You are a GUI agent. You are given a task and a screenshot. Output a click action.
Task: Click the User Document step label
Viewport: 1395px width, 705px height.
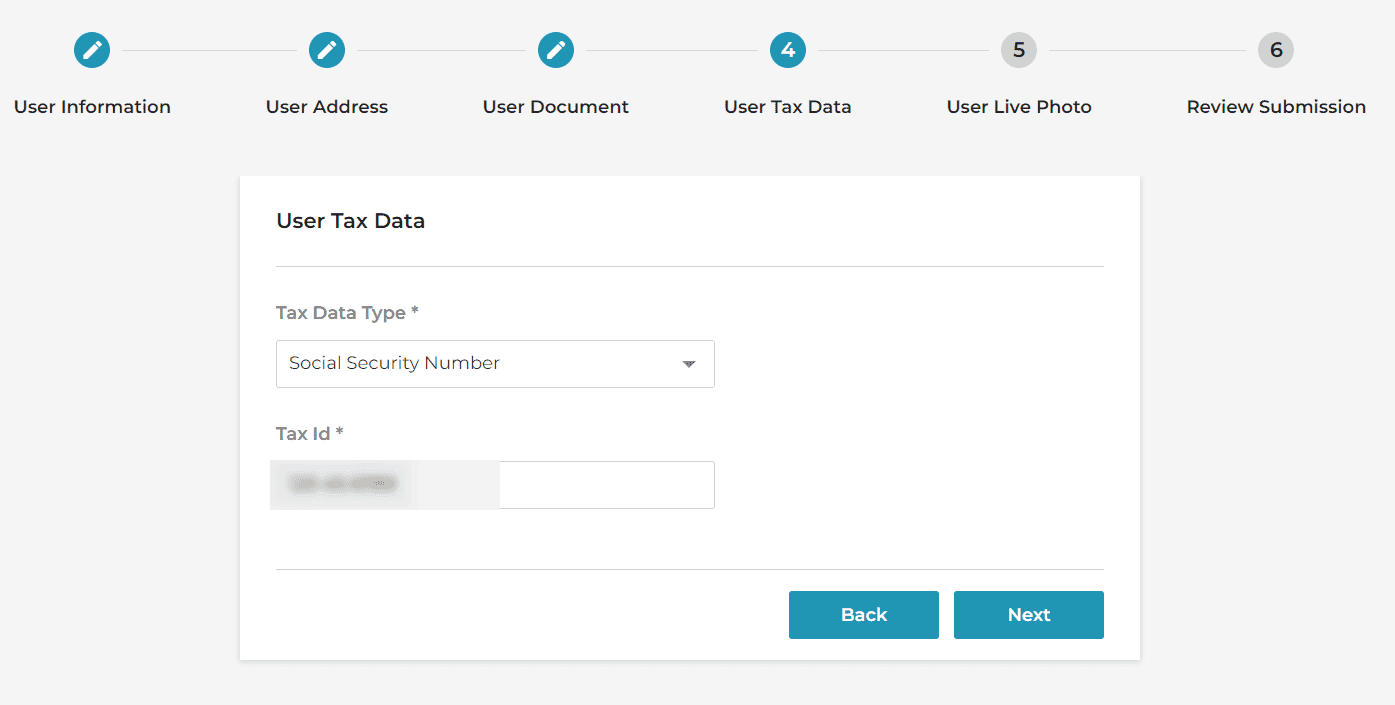click(556, 107)
